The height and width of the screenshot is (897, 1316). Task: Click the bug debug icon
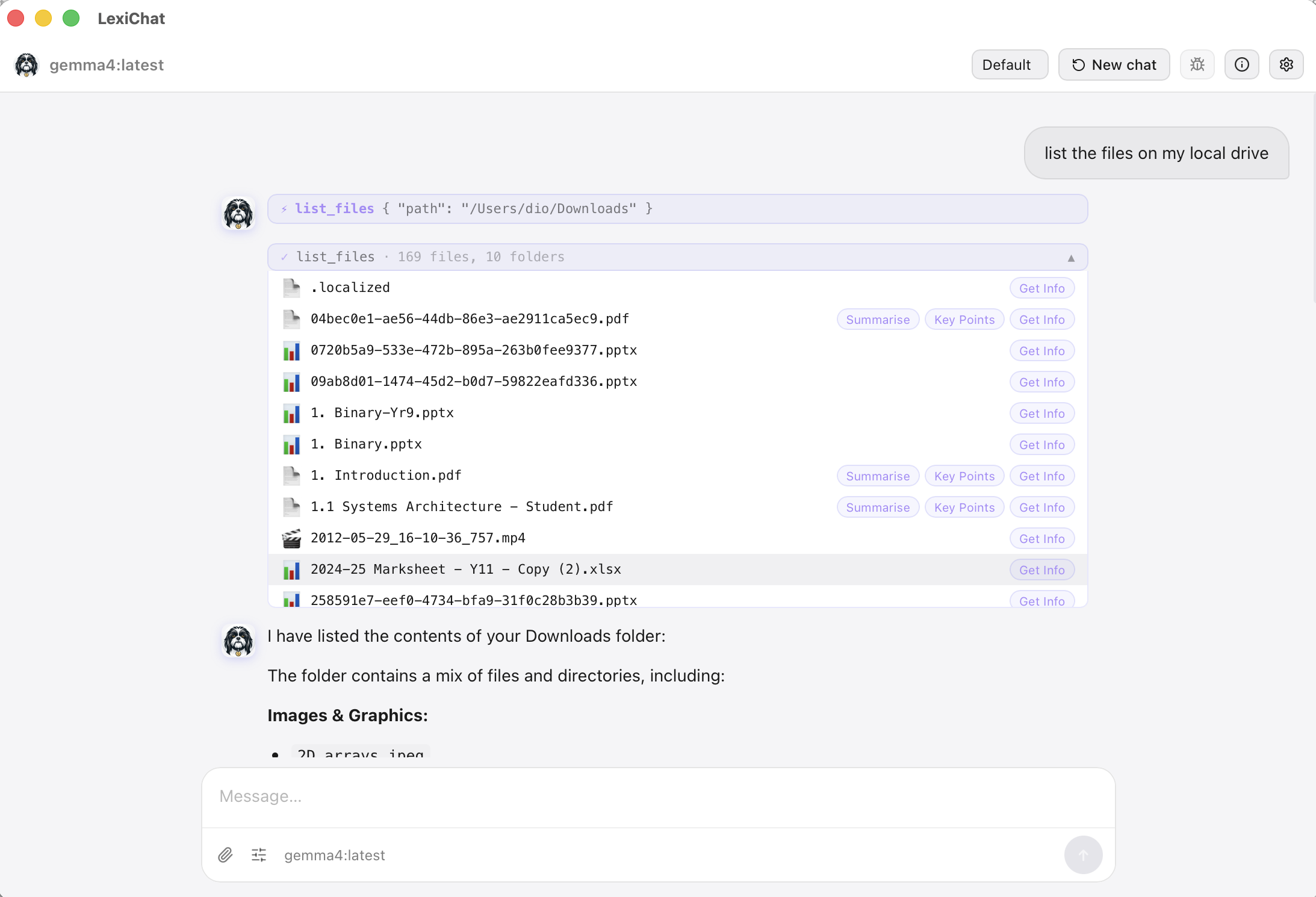pyautogui.click(x=1197, y=64)
